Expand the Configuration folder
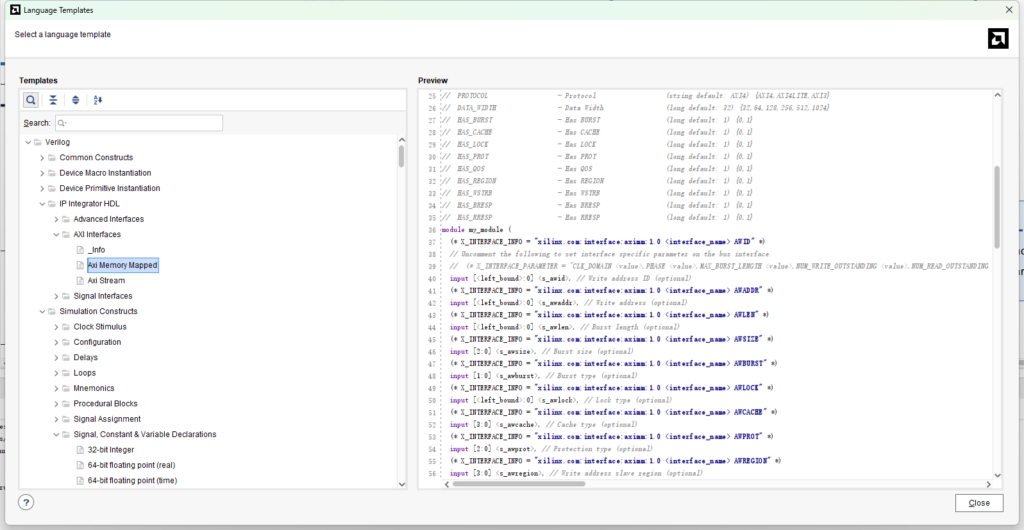The image size is (1024, 530). tap(56, 342)
